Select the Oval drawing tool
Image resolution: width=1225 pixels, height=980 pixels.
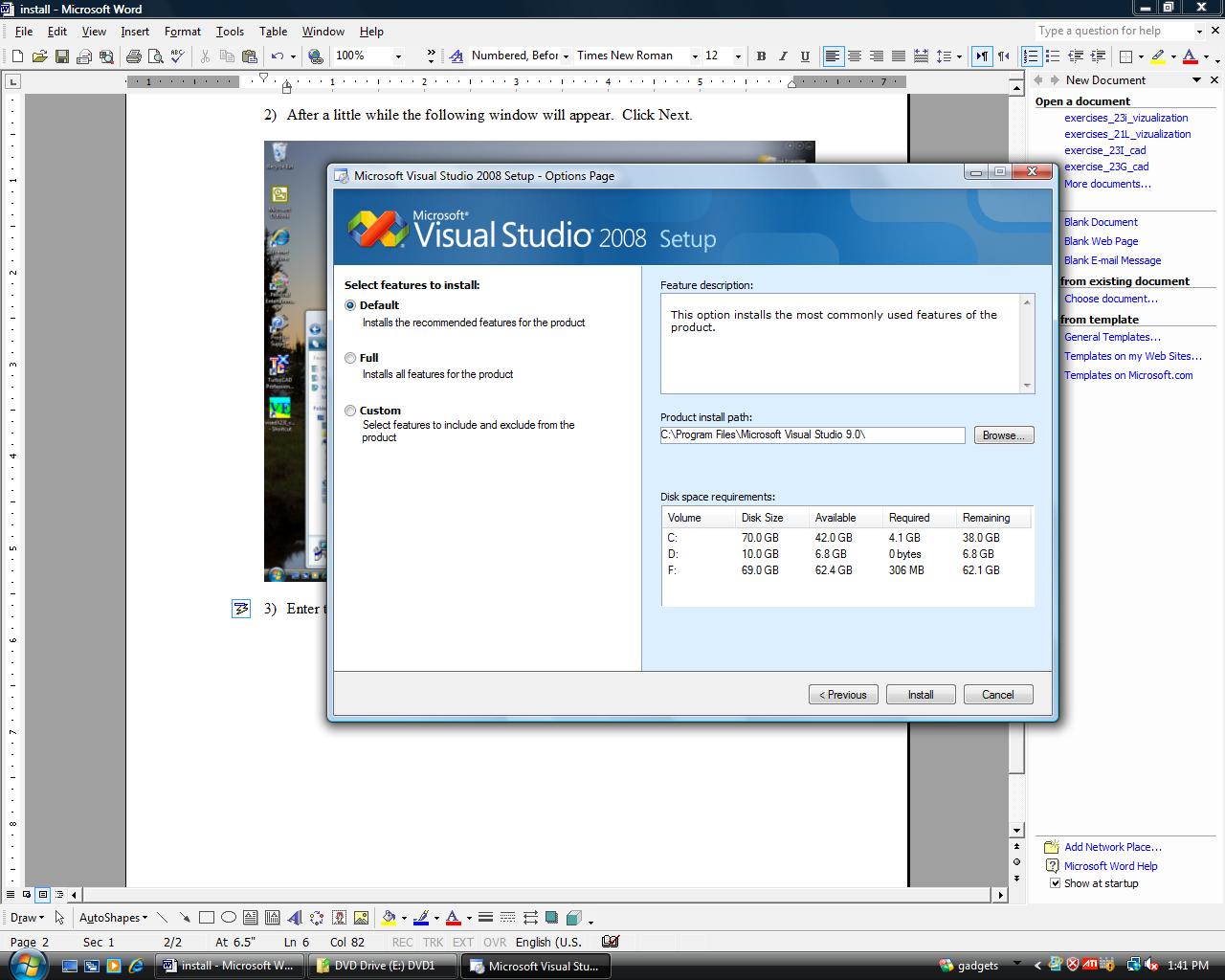pyautogui.click(x=228, y=918)
